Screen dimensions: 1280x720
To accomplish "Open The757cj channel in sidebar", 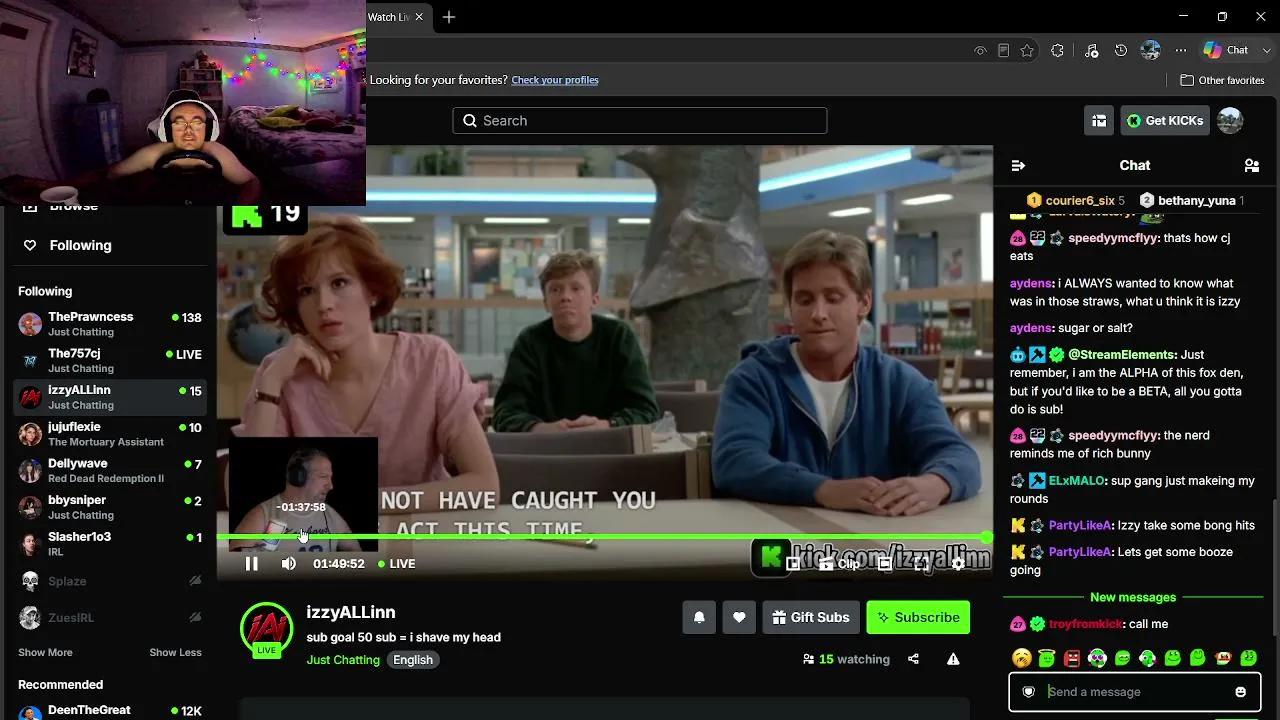I will 111,361.
